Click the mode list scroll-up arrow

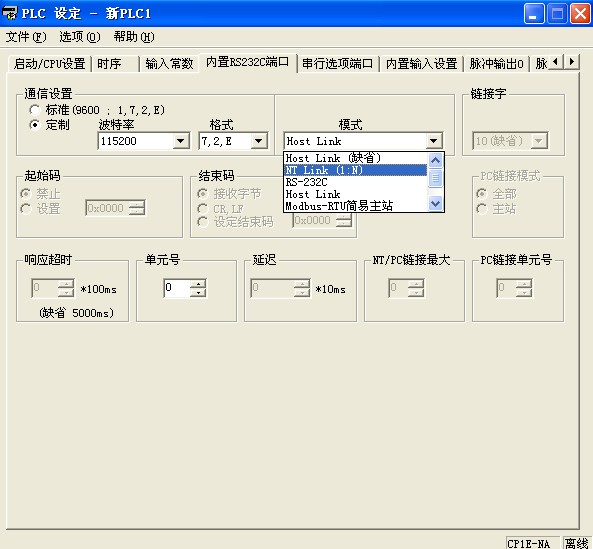point(435,160)
